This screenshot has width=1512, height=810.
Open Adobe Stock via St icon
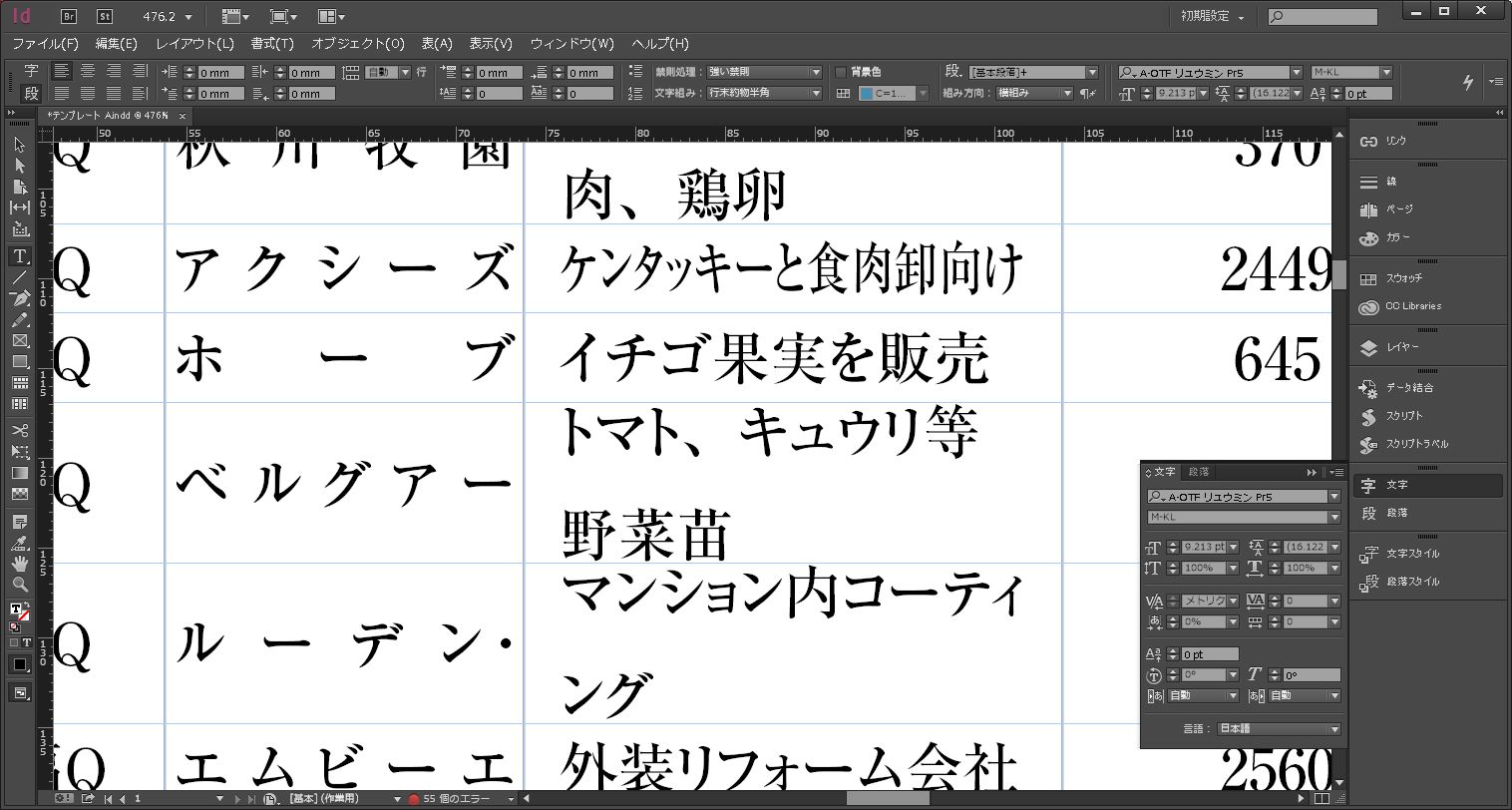click(105, 16)
